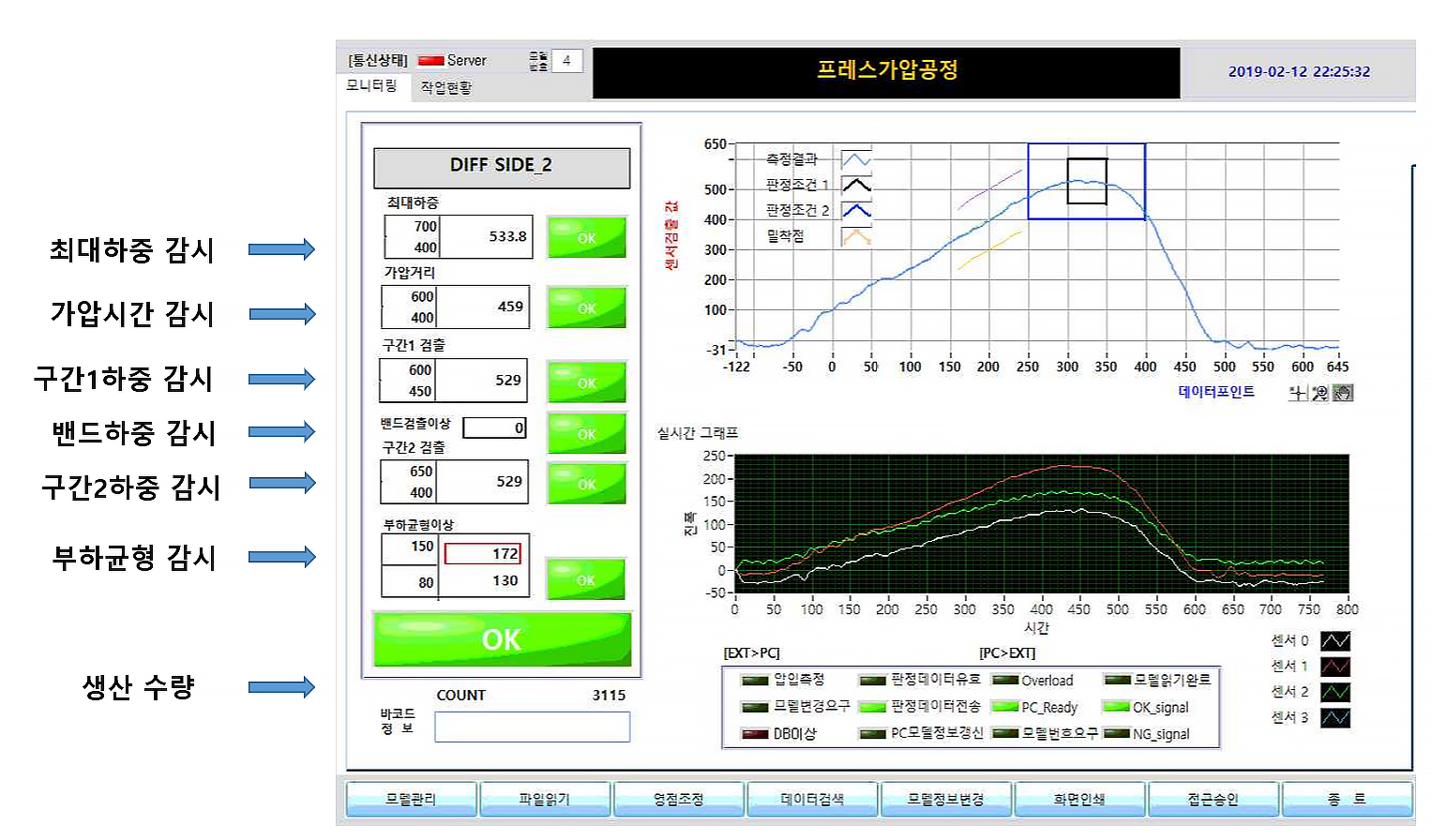The width and height of the screenshot is (1447, 840).
Task: Click the 압입측정 signal LED
Action: [755, 681]
